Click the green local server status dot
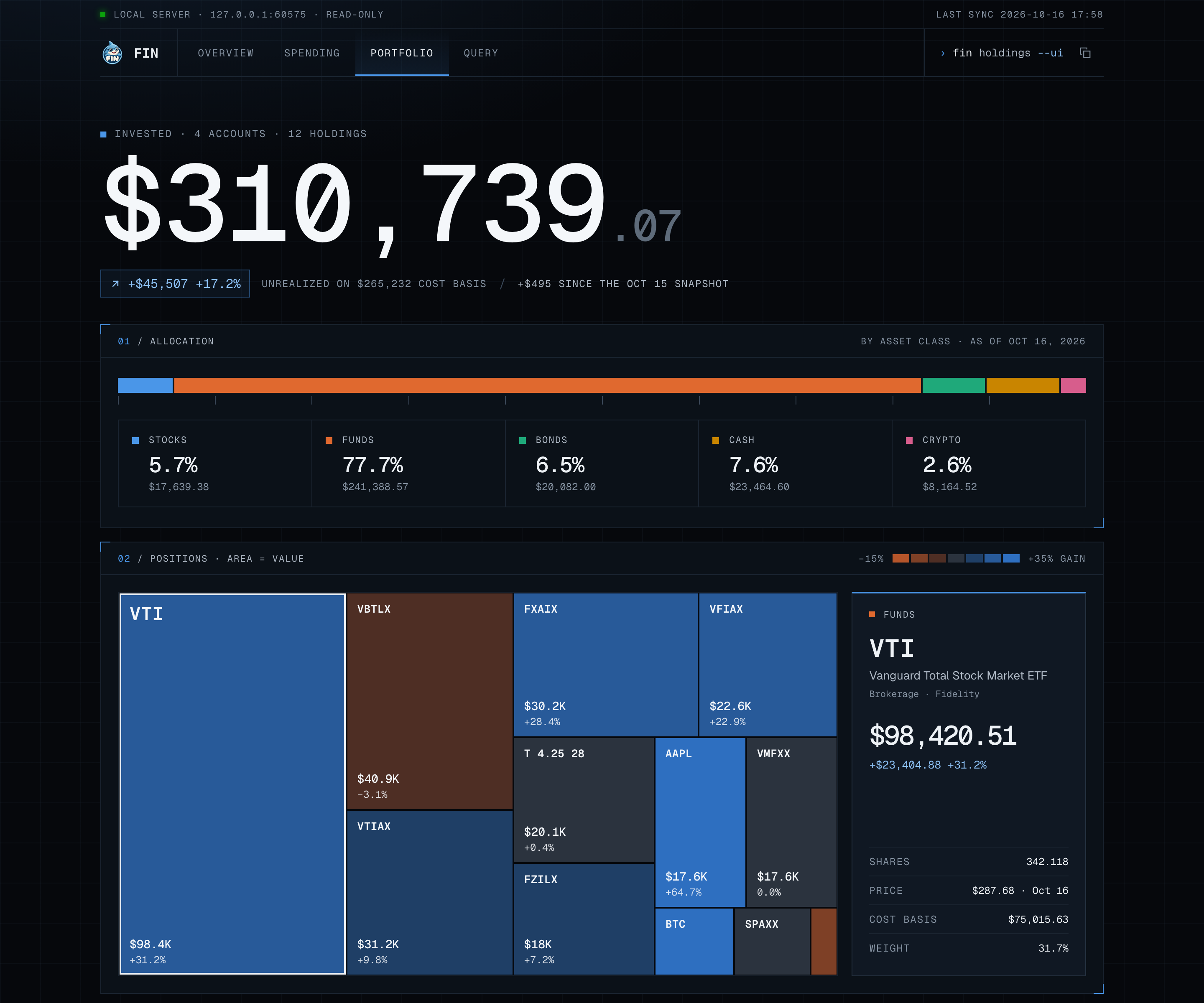The height and width of the screenshot is (1003, 1204). click(x=103, y=14)
